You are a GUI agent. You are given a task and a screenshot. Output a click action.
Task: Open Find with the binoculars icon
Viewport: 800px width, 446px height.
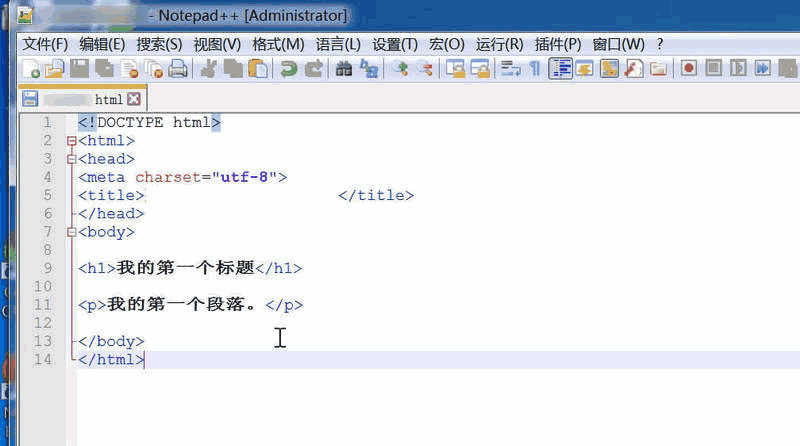click(344, 68)
